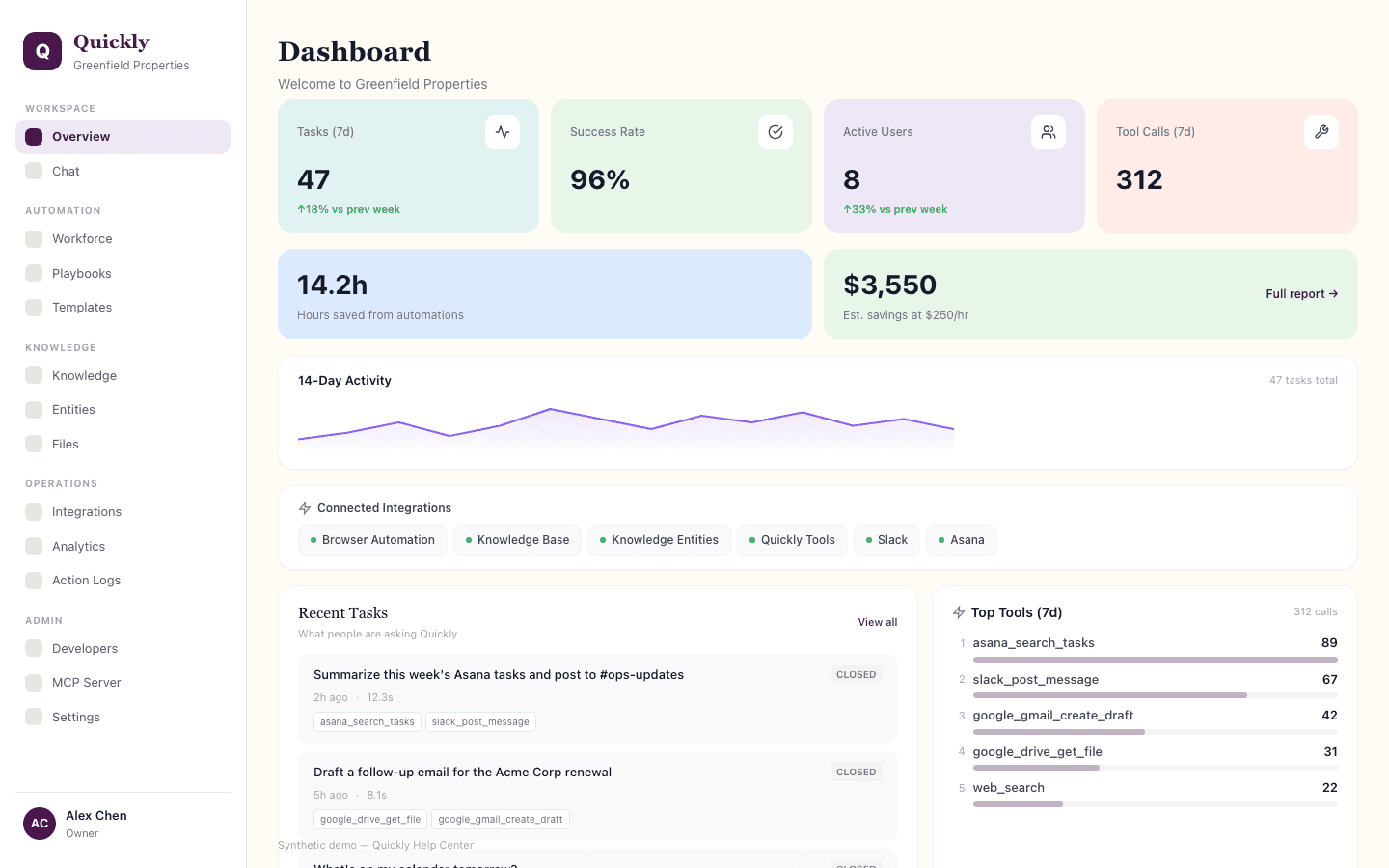Click the Overview sidebar icon square
Image resolution: width=1389 pixels, height=868 pixels.
34,137
